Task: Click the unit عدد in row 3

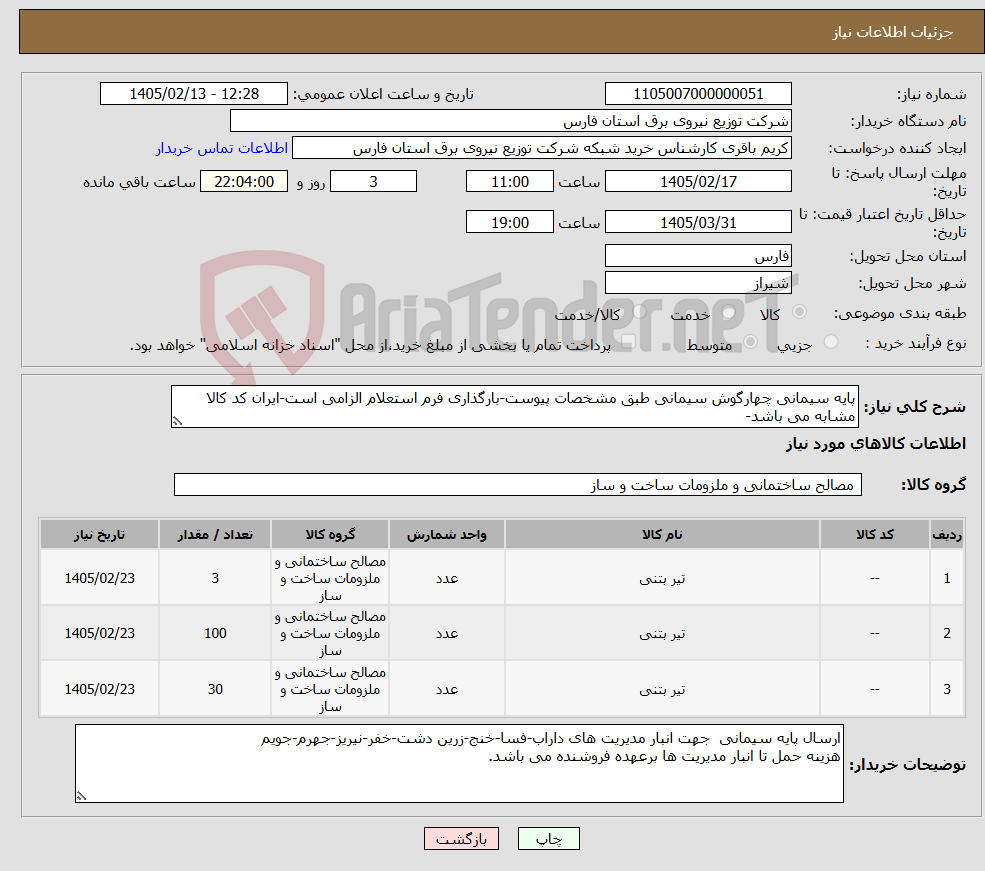Action: click(447, 690)
